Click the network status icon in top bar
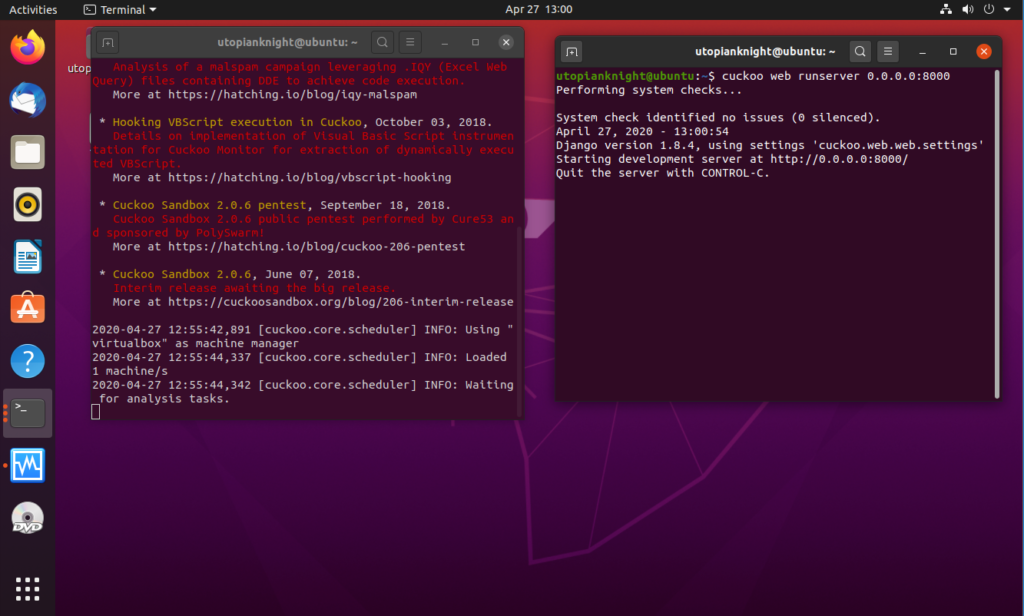The width and height of the screenshot is (1024, 616). click(x=946, y=9)
